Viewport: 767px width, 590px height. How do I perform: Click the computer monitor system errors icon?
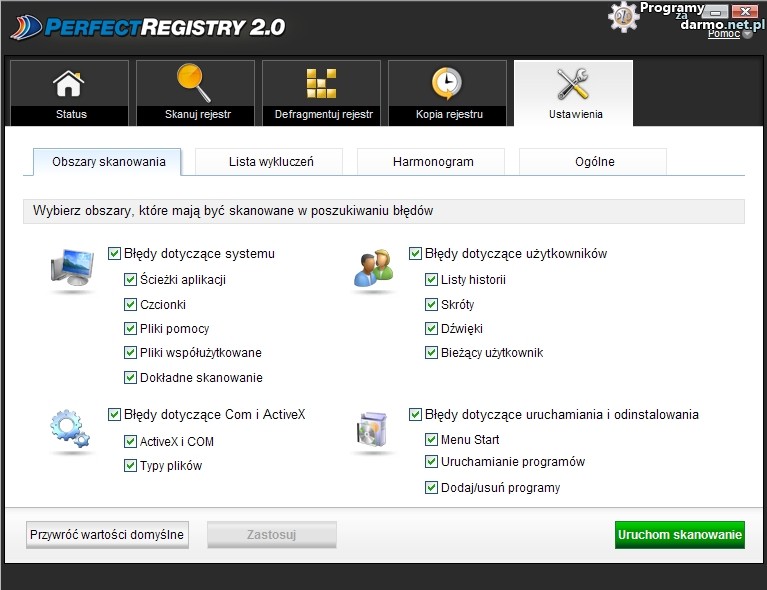(x=72, y=267)
